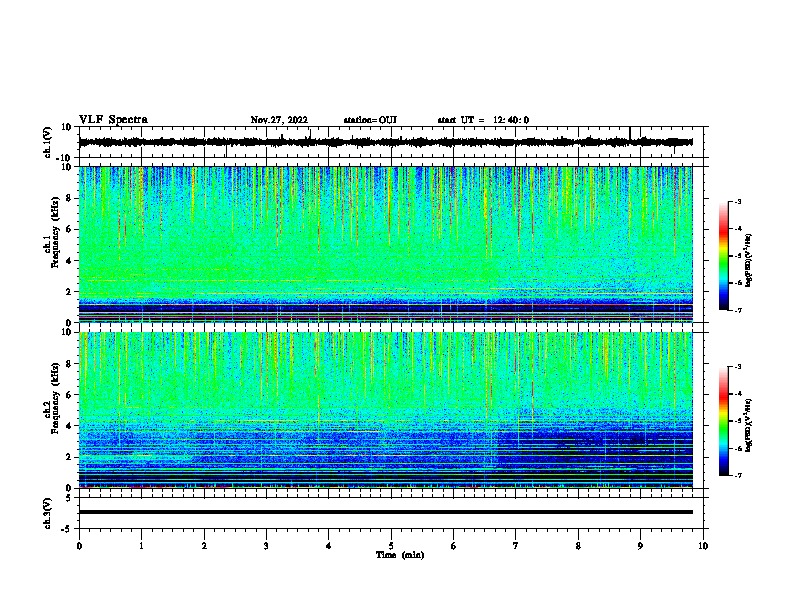792x612 pixels.
Task: Select the date "Nov.27, 2022" in header
Action: pos(279,120)
